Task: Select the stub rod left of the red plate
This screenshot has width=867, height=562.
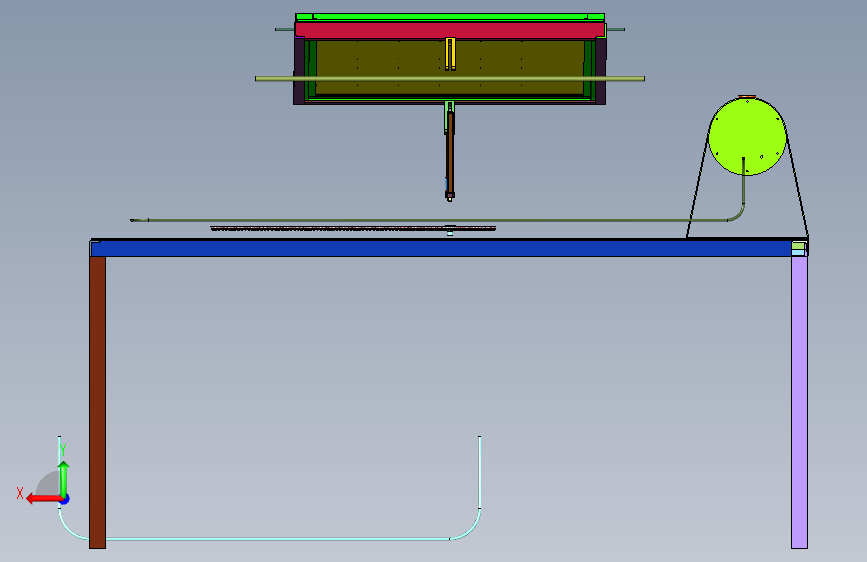Action: [x=285, y=29]
